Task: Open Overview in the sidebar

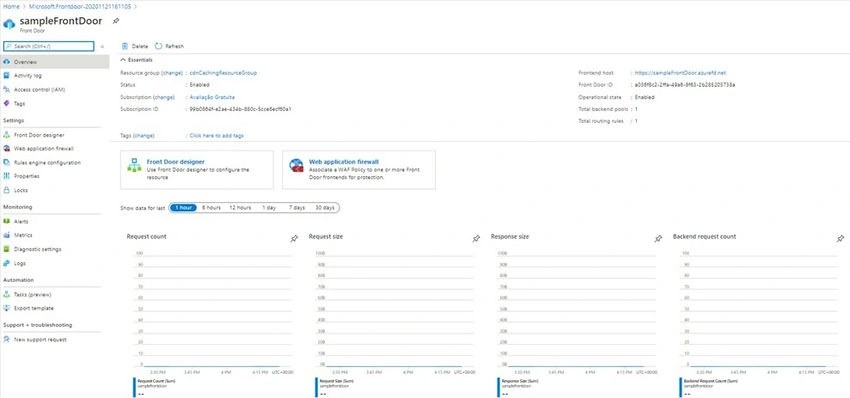Action: coord(54,62)
